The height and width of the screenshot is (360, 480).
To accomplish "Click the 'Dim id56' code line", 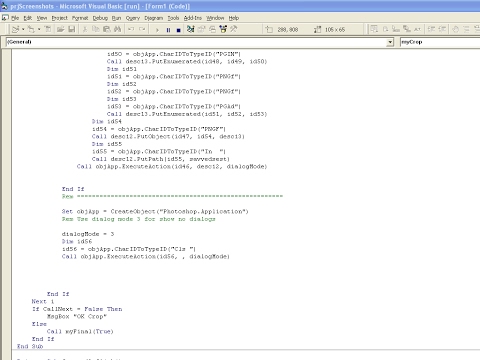I will coord(77,241).
